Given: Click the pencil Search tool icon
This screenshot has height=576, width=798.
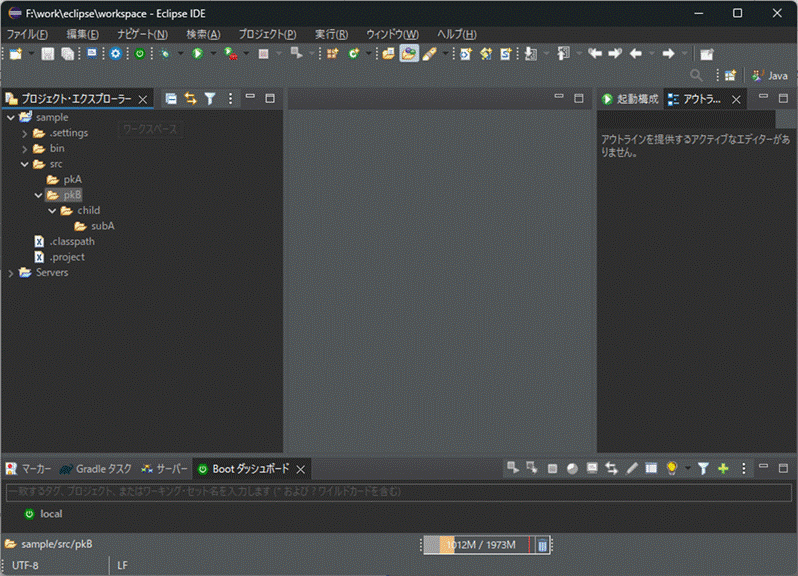Looking at the screenshot, I should pyautogui.click(x=430, y=53).
